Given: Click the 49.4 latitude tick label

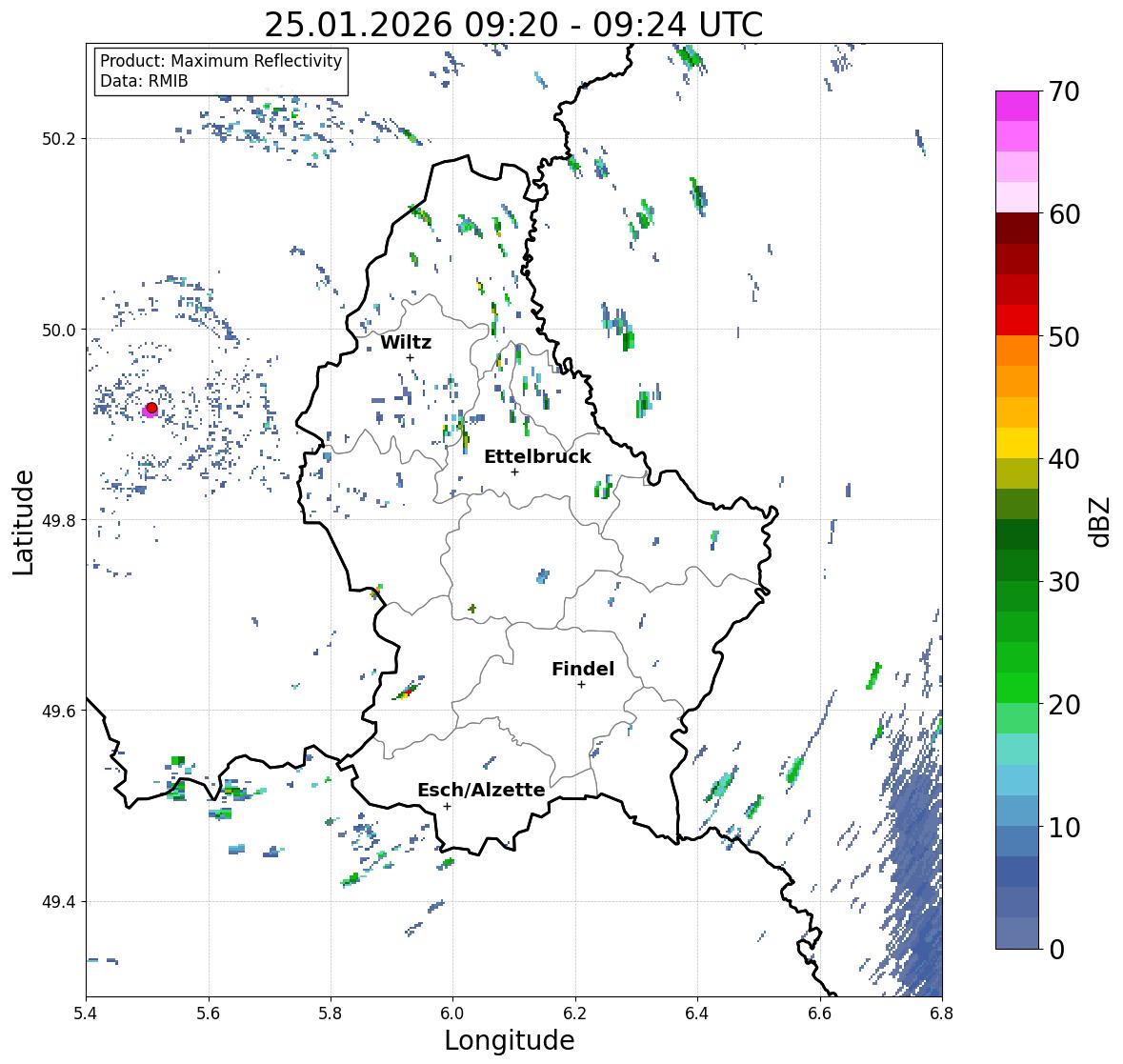Looking at the screenshot, I should tap(59, 902).
